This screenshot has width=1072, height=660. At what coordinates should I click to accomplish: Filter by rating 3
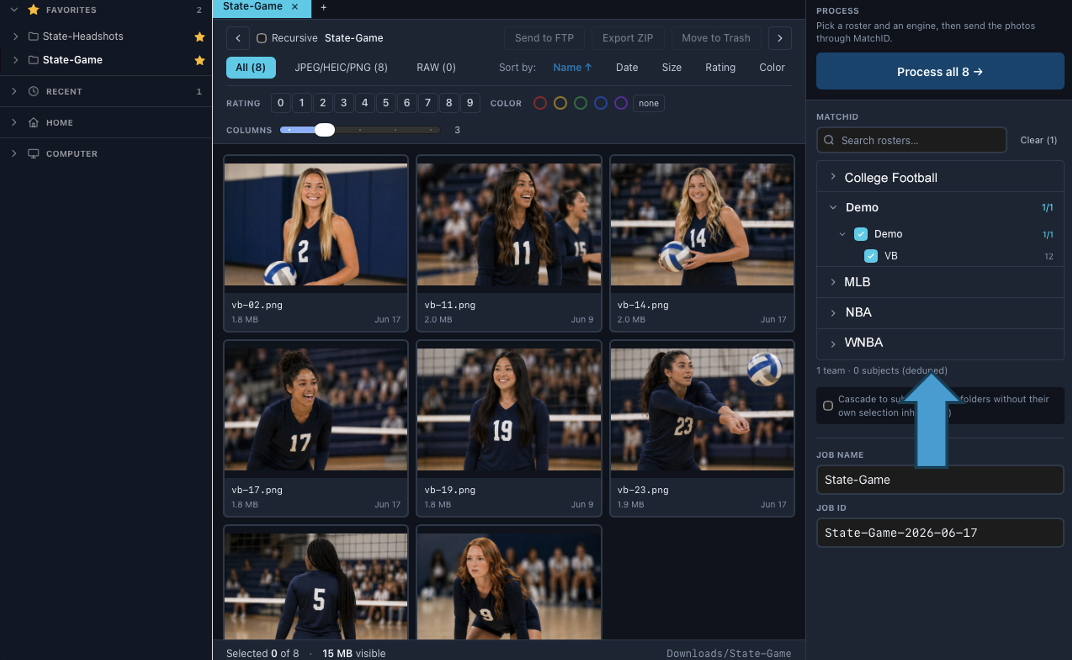pos(343,103)
